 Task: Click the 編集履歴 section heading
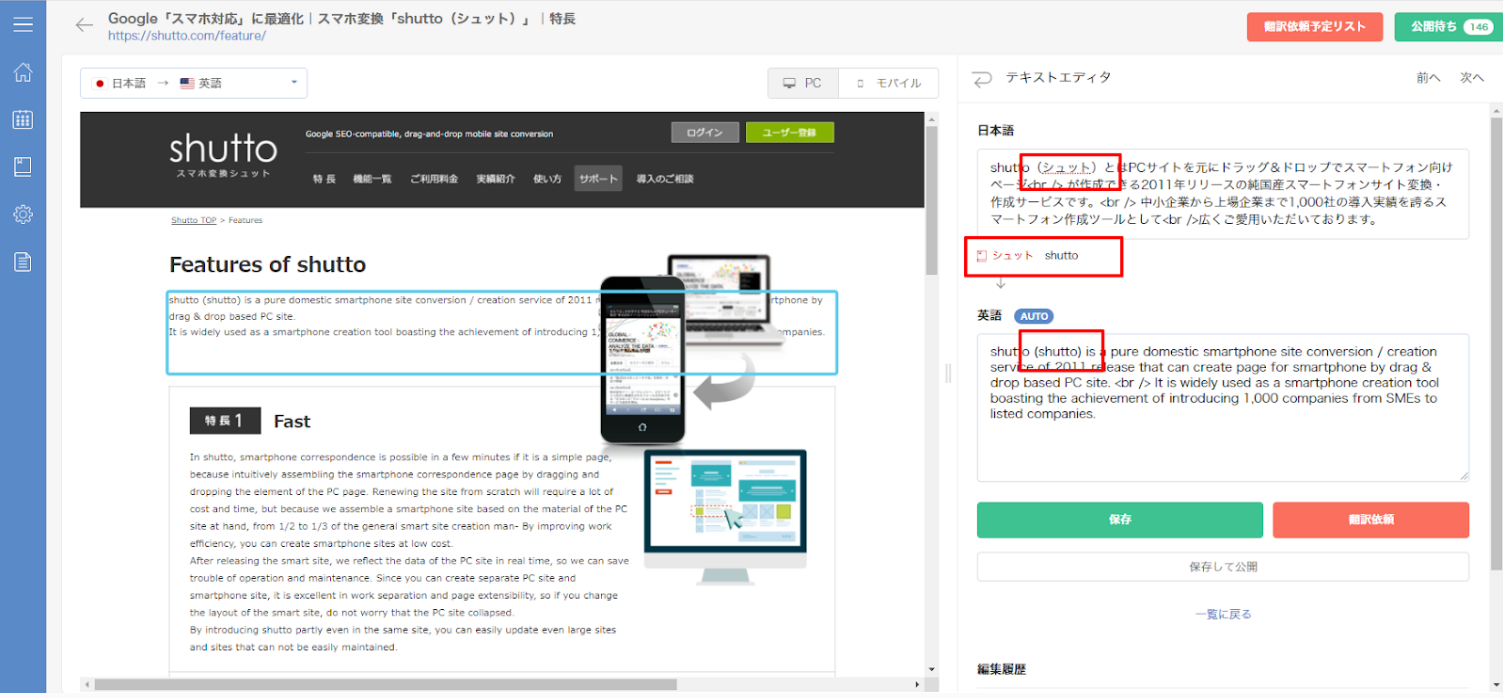pos(1002,669)
